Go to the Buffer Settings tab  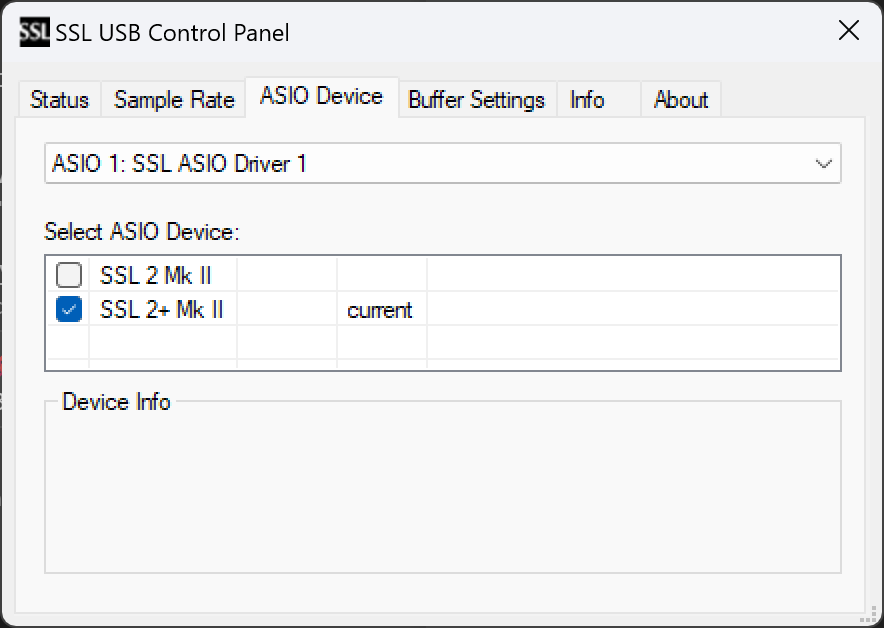(477, 100)
